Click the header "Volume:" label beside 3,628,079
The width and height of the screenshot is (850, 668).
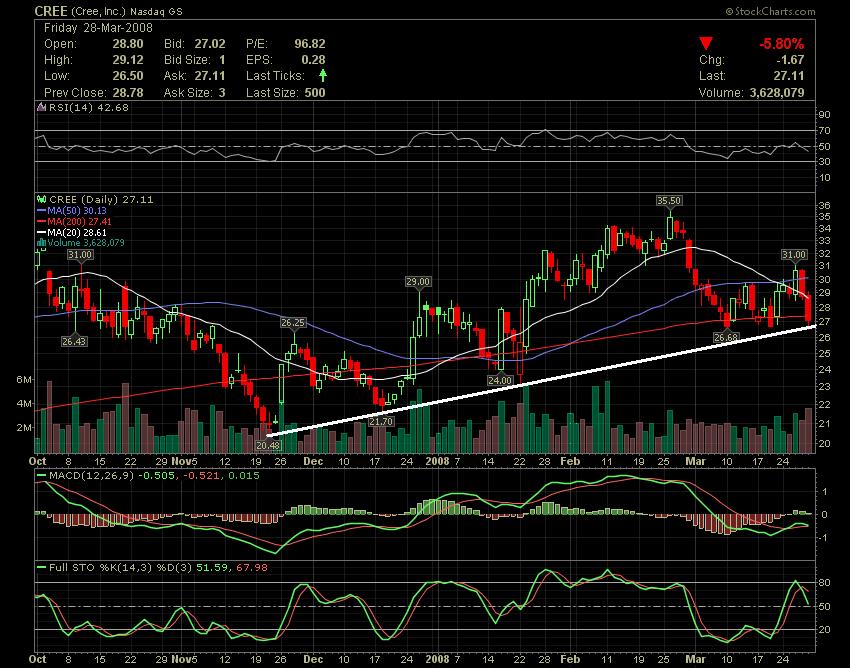coord(722,92)
